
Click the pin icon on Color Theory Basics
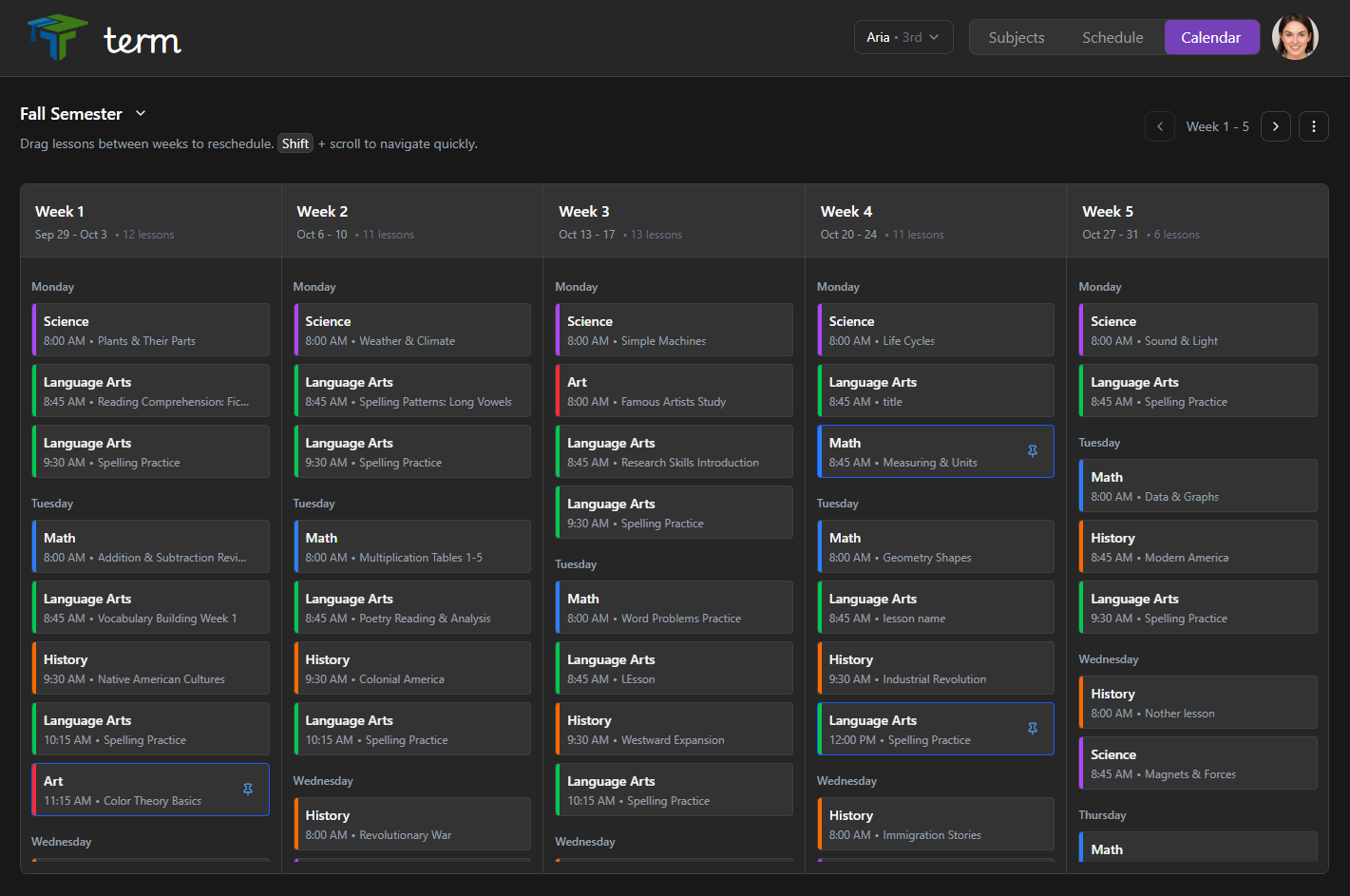[248, 790]
